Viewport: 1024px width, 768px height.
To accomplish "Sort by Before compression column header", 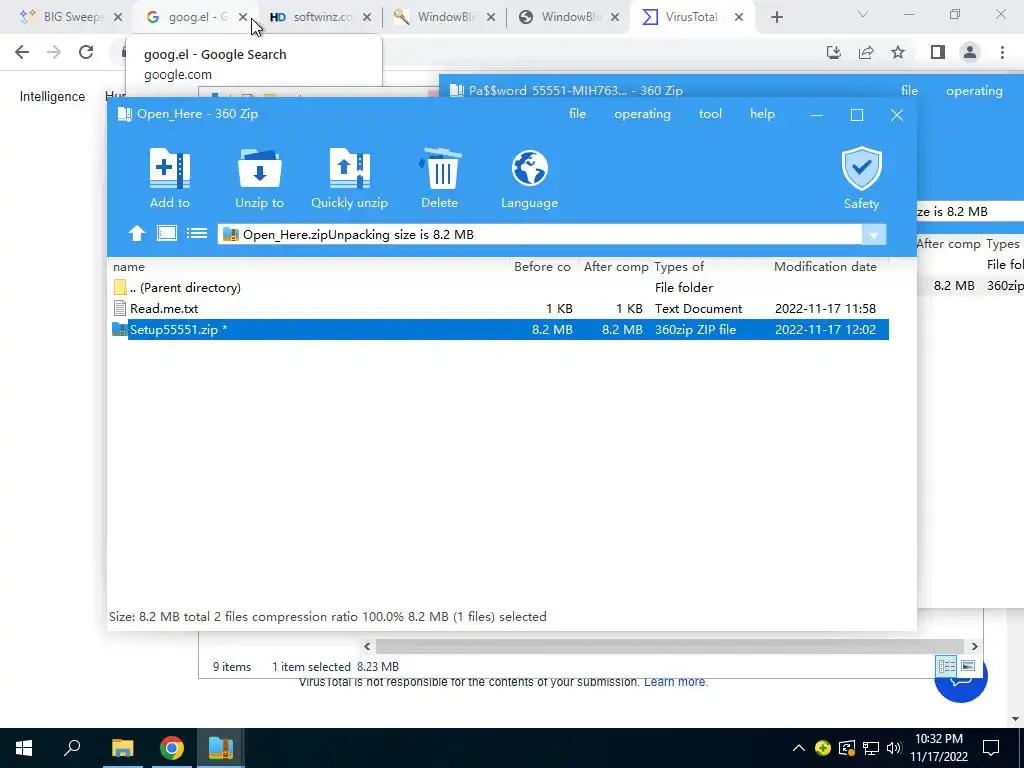I will tap(542, 266).
